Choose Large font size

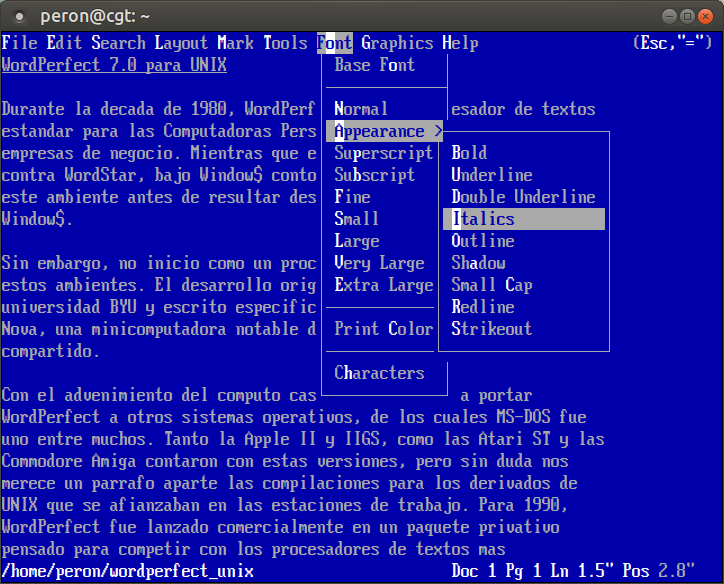(x=356, y=241)
